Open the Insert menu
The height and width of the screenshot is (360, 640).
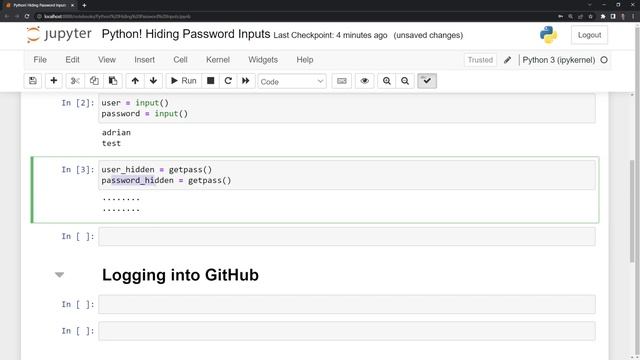pos(144,60)
